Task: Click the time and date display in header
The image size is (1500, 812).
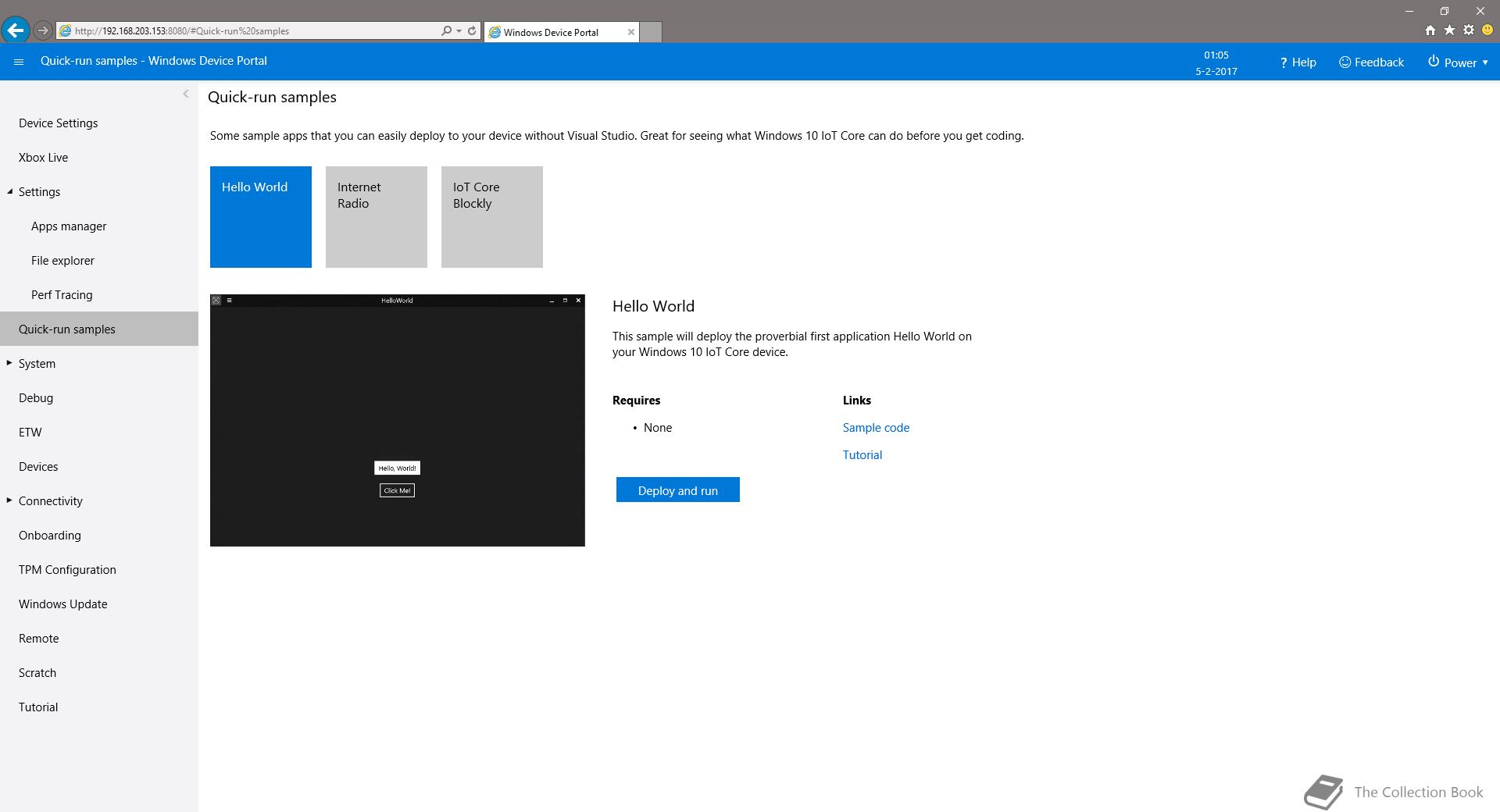Action: (1216, 62)
